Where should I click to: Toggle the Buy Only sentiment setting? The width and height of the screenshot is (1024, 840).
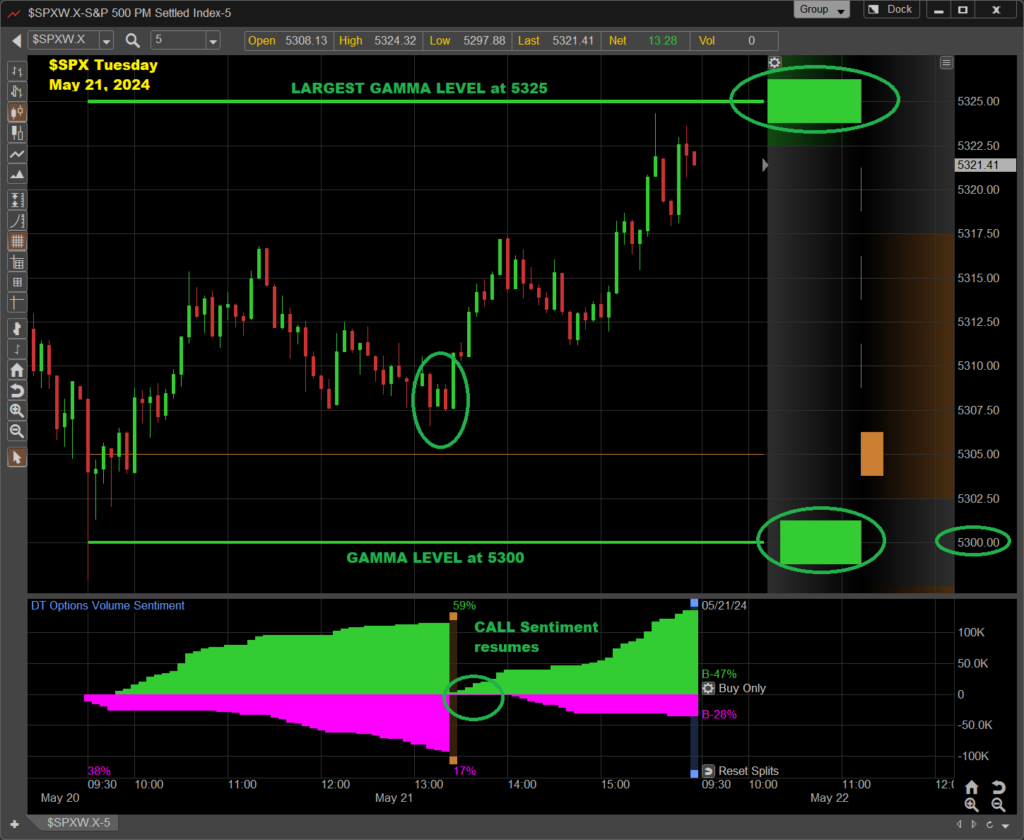709,689
